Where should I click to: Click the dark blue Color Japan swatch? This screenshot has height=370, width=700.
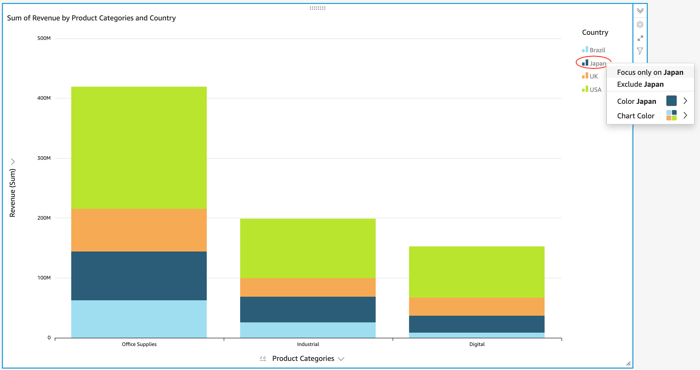(671, 101)
